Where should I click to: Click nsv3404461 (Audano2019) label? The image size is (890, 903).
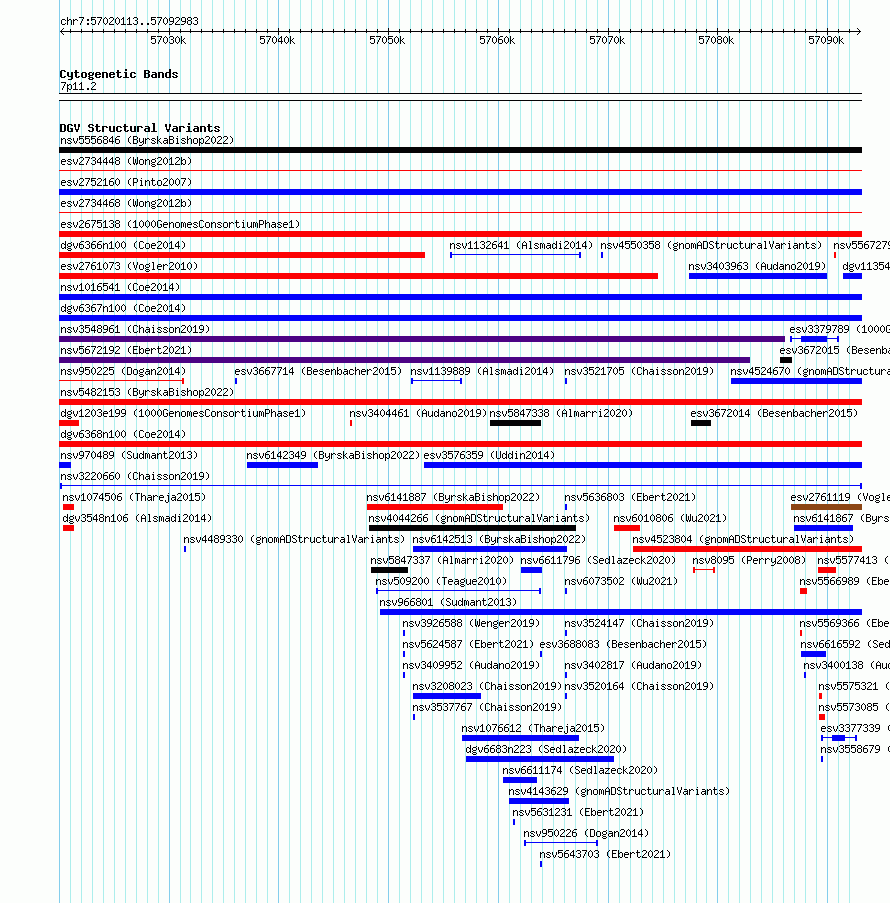[x=418, y=413]
